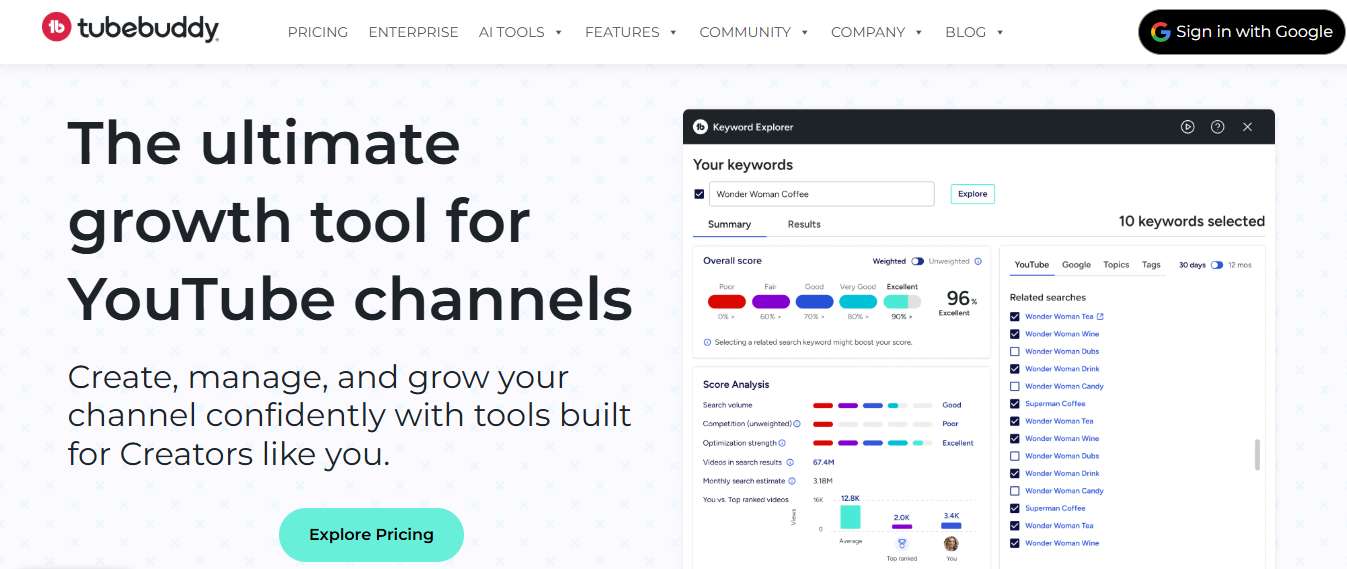Click the video tutorial play icon in Keyword Explorer
This screenshot has width=1347, height=569.
pos(1187,127)
